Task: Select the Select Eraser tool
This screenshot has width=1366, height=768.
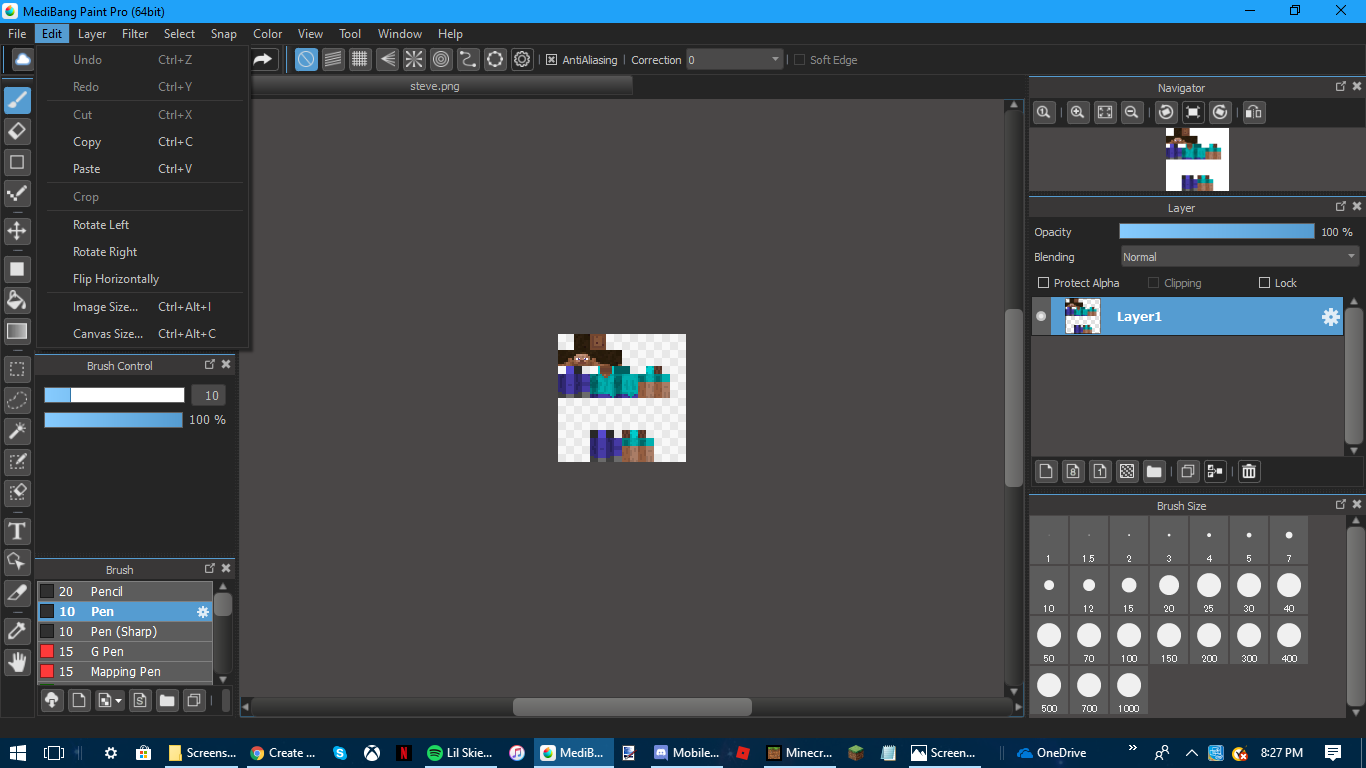Action: 17,493
